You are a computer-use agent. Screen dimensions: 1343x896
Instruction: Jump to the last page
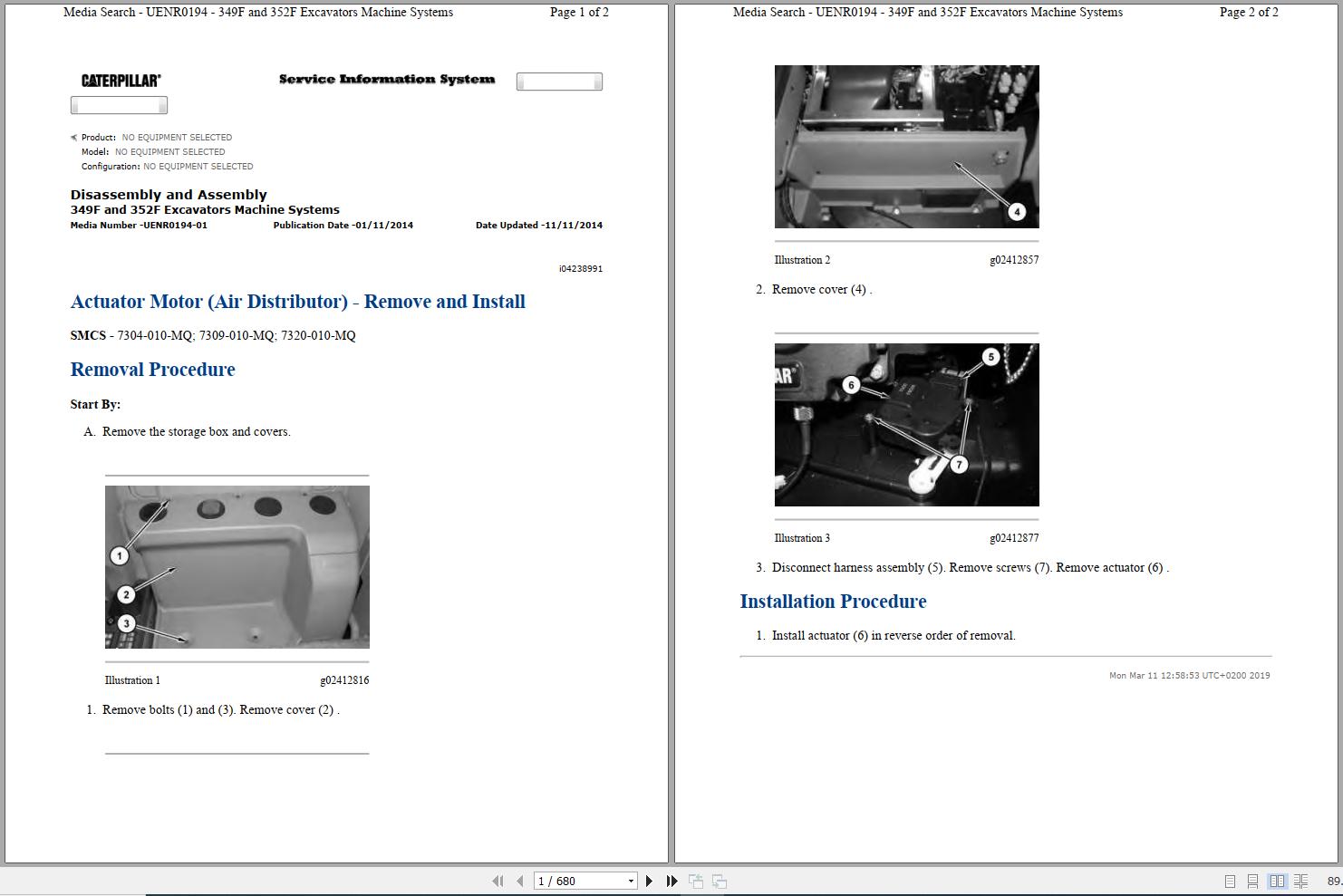[x=671, y=881]
